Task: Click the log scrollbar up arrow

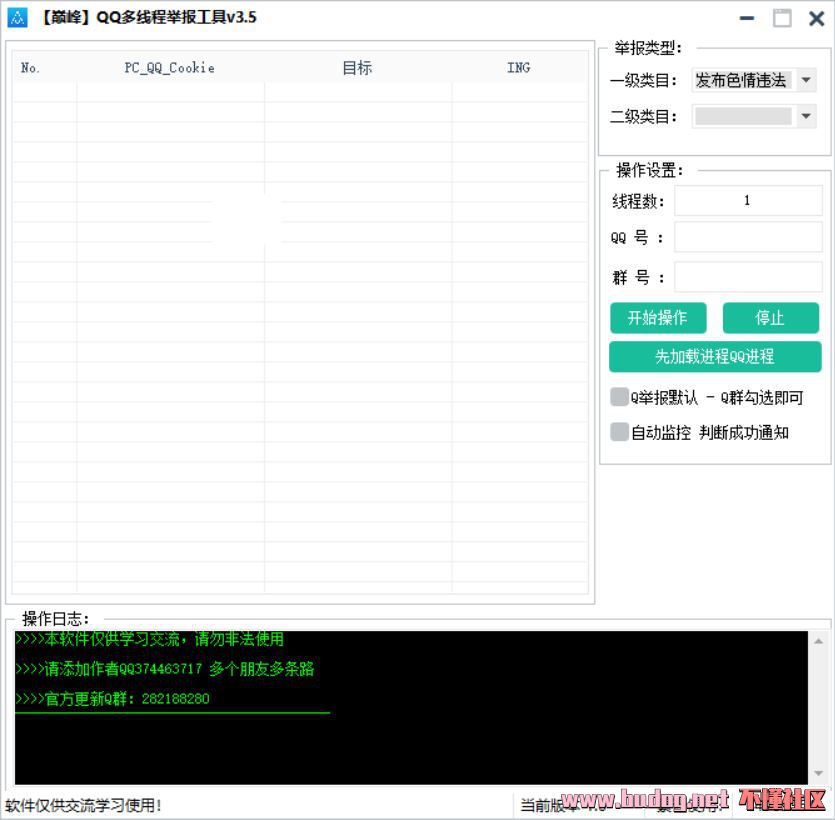Action: pyautogui.click(x=818, y=642)
